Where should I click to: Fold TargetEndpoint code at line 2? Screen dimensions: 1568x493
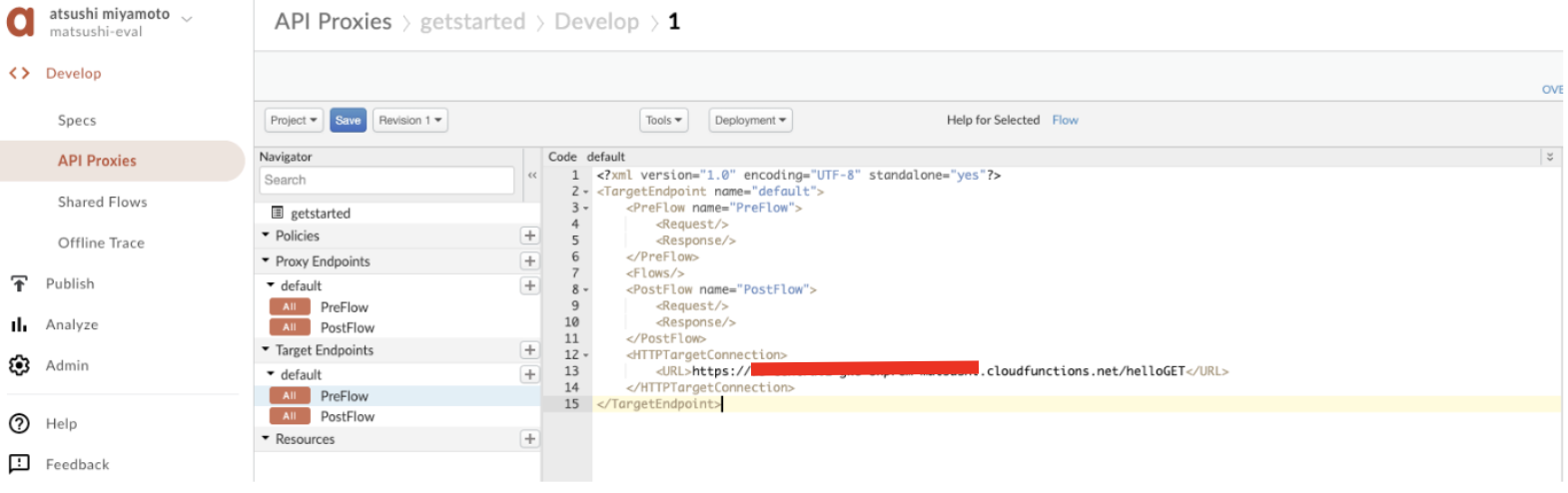click(x=586, y=192)
